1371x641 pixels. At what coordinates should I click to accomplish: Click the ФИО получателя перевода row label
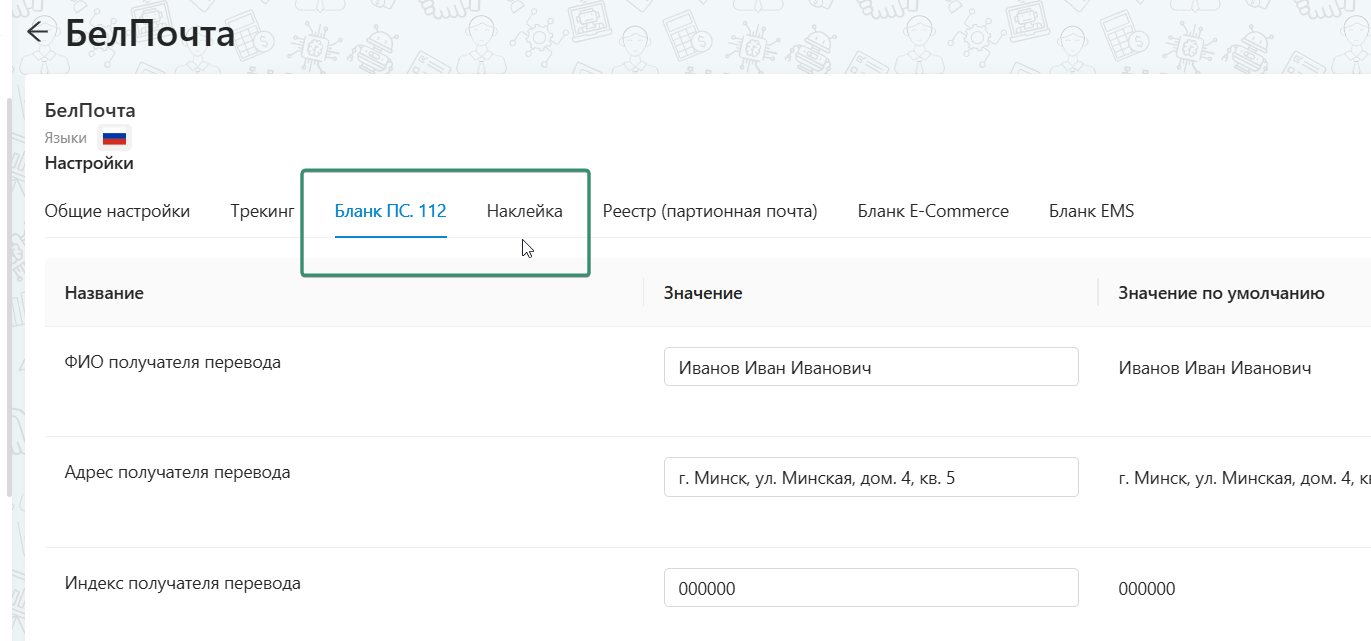coord(173,362)
